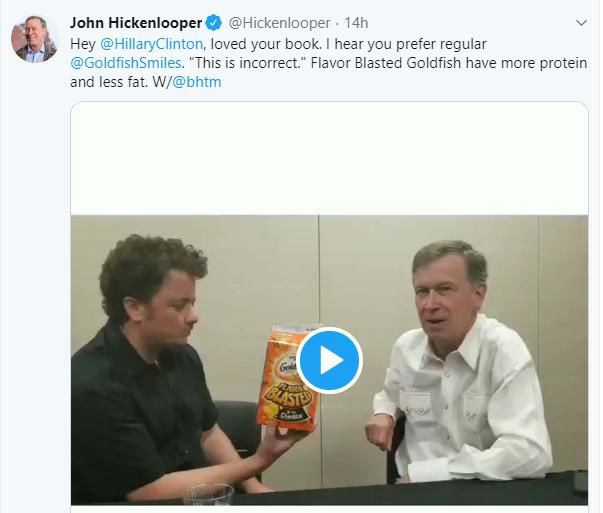Screen dimensions: 603x513
Task: Click the glass on the table in the video
Action: (x=208, y=494)
